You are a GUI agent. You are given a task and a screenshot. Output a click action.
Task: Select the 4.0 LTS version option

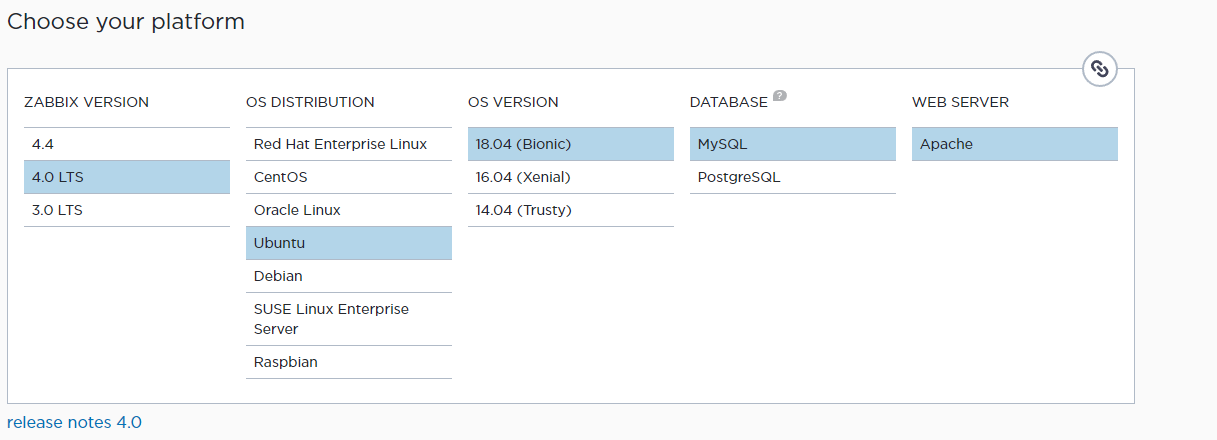pyautogui.click(x=127, y=177)
